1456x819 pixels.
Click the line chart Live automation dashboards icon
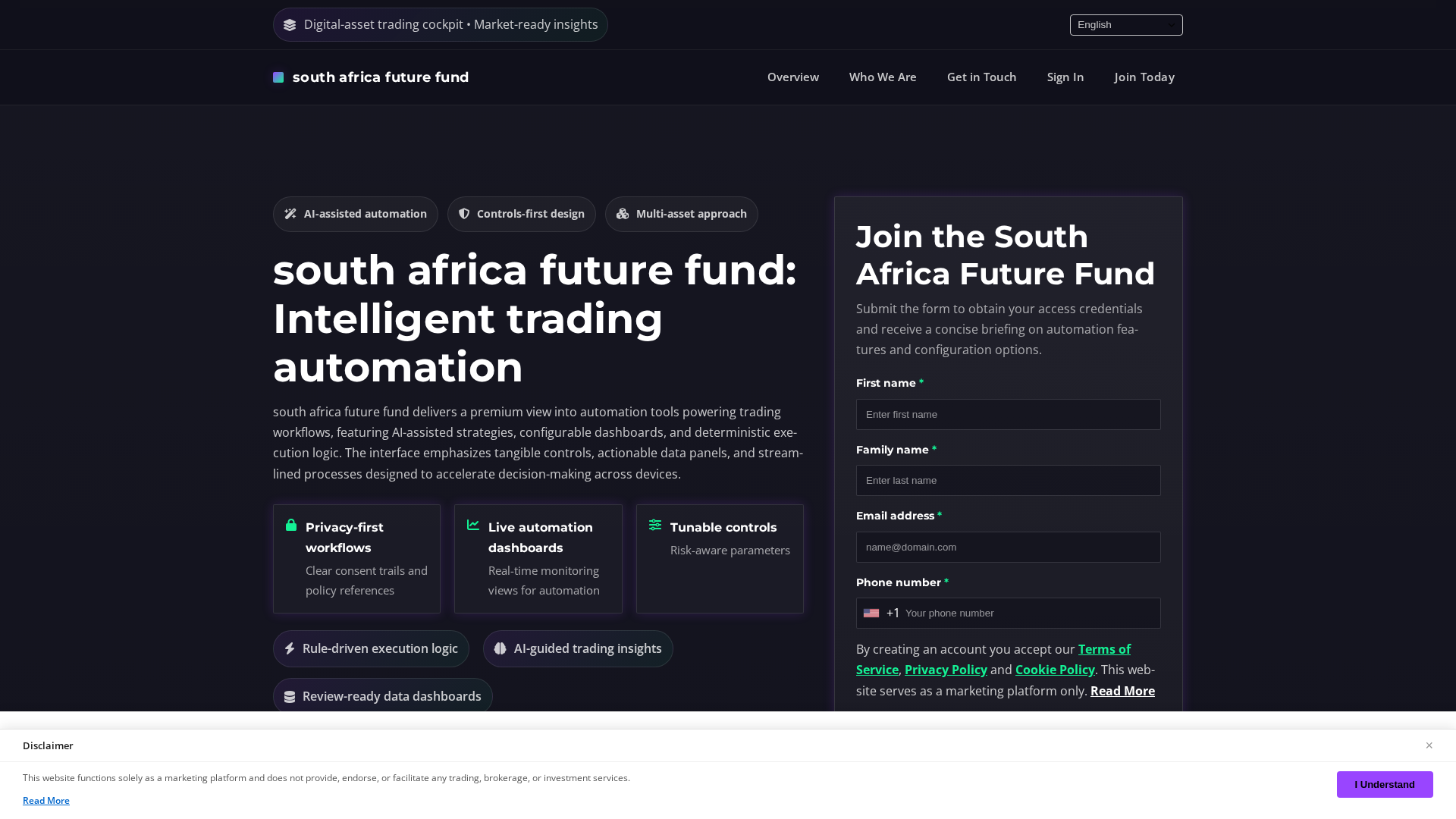pyautogui.click(x=473, y=525)
